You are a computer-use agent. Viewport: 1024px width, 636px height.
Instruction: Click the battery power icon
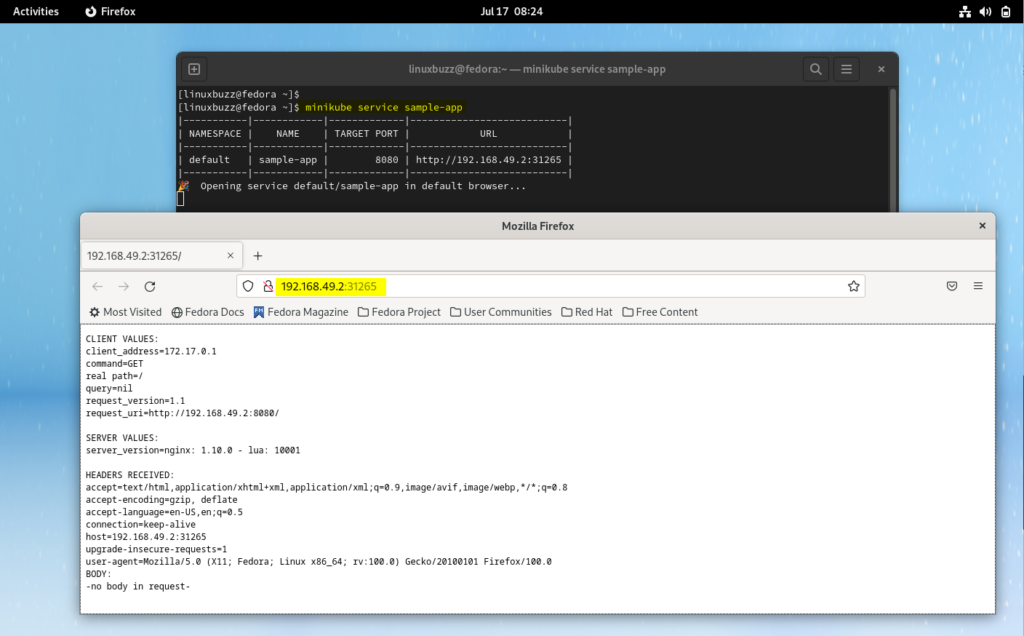click(x=1006, y=12)
